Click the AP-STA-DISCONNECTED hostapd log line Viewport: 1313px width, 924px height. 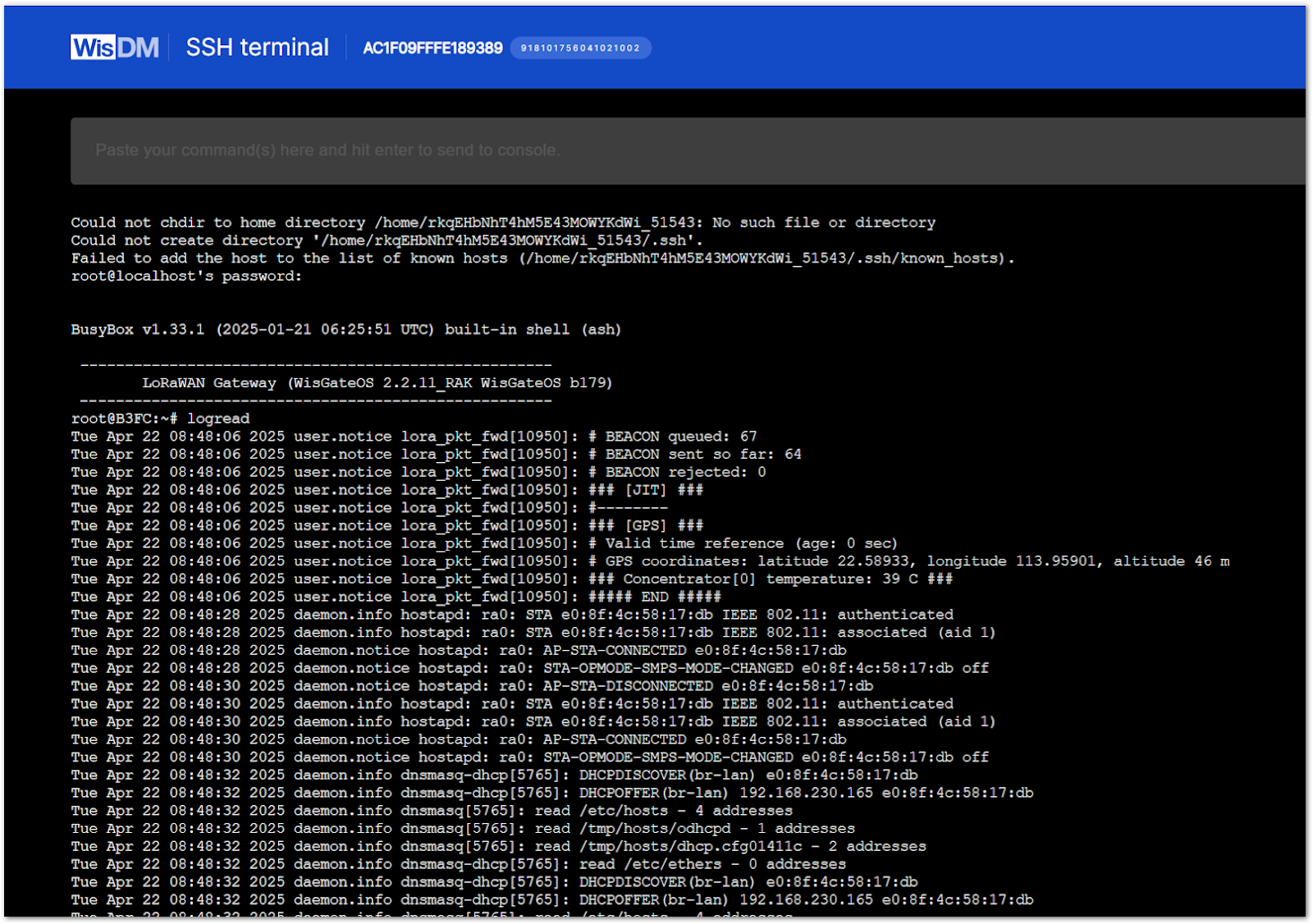472,686
